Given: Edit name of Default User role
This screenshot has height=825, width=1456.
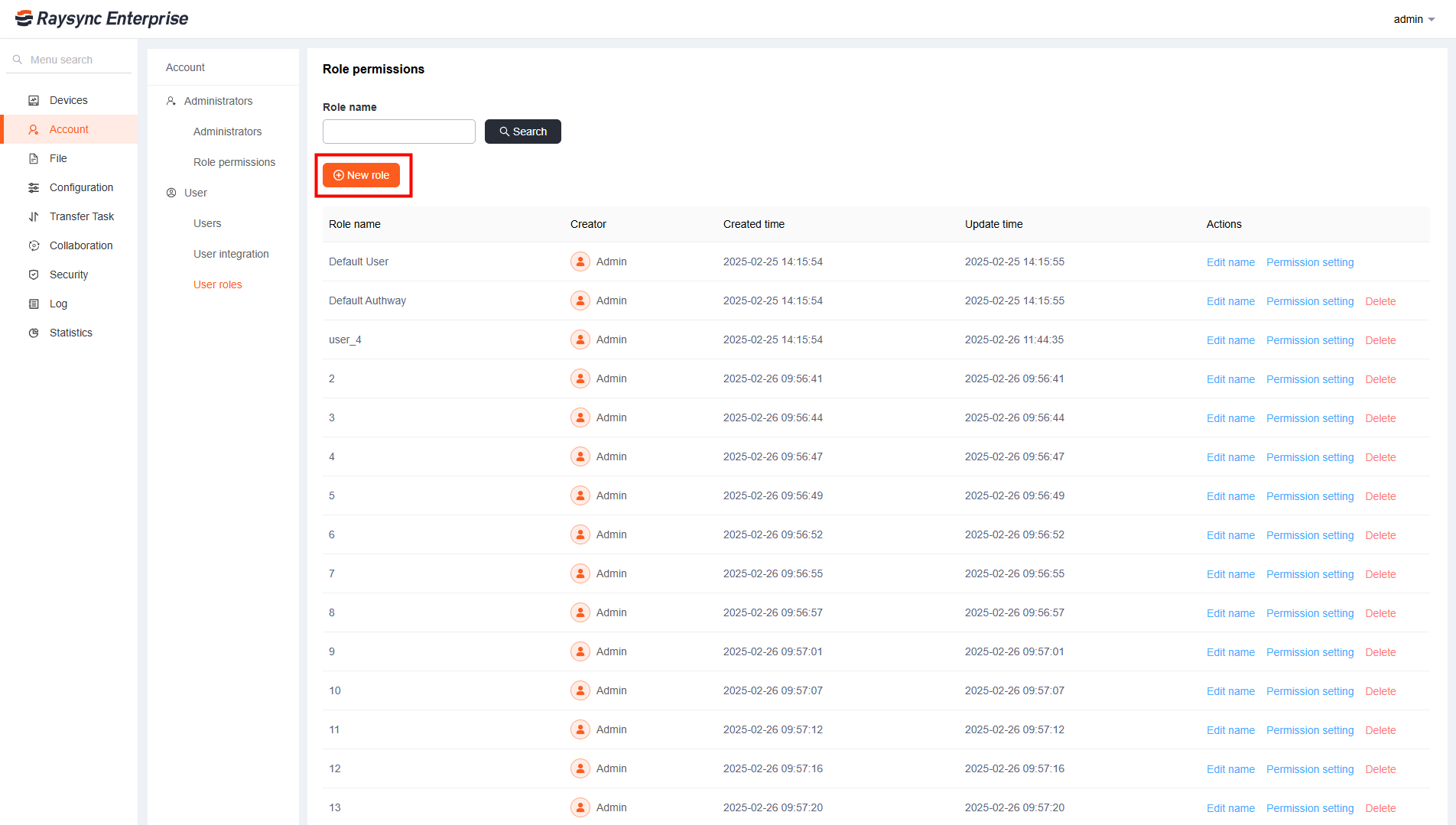Looking at the screenshot, I should point(1230,262).
